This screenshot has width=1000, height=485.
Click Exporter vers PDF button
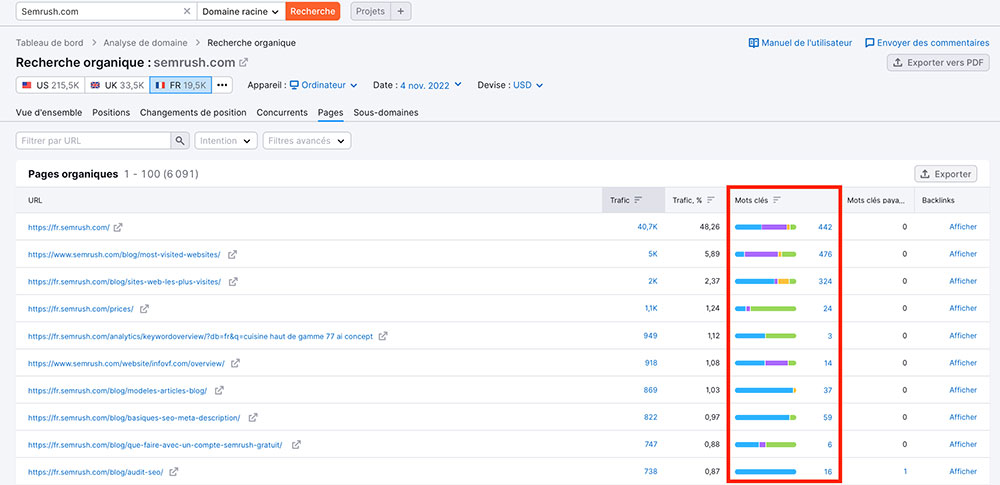click(x=938, y=63)
